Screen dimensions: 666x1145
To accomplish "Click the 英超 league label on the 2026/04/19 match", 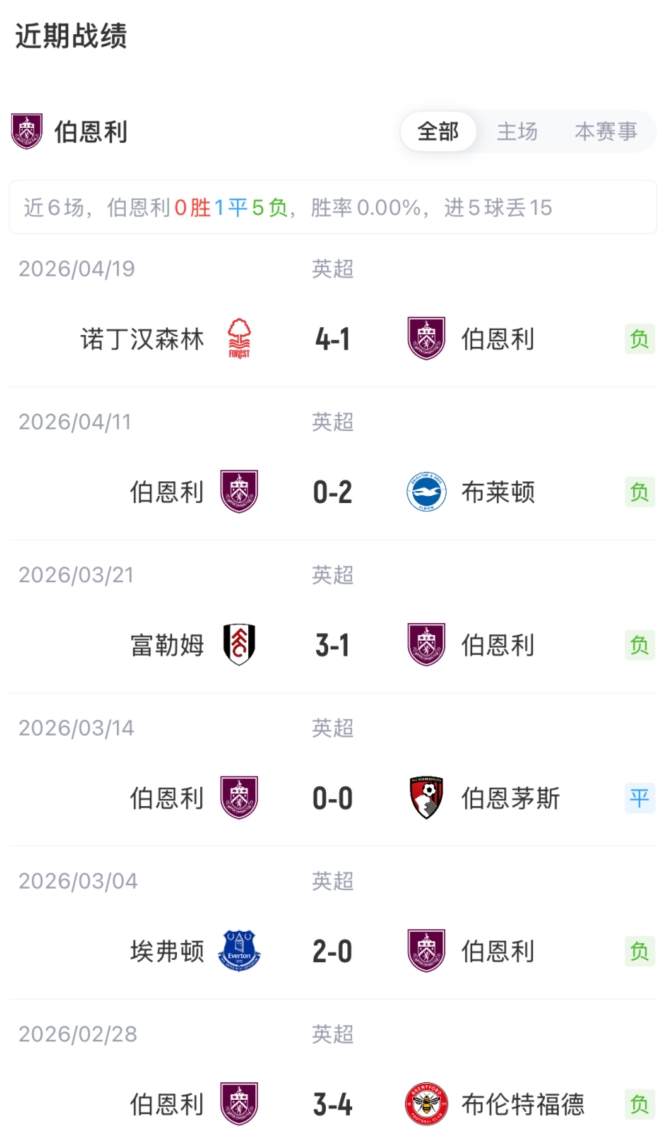I will [x=331, y=269].
